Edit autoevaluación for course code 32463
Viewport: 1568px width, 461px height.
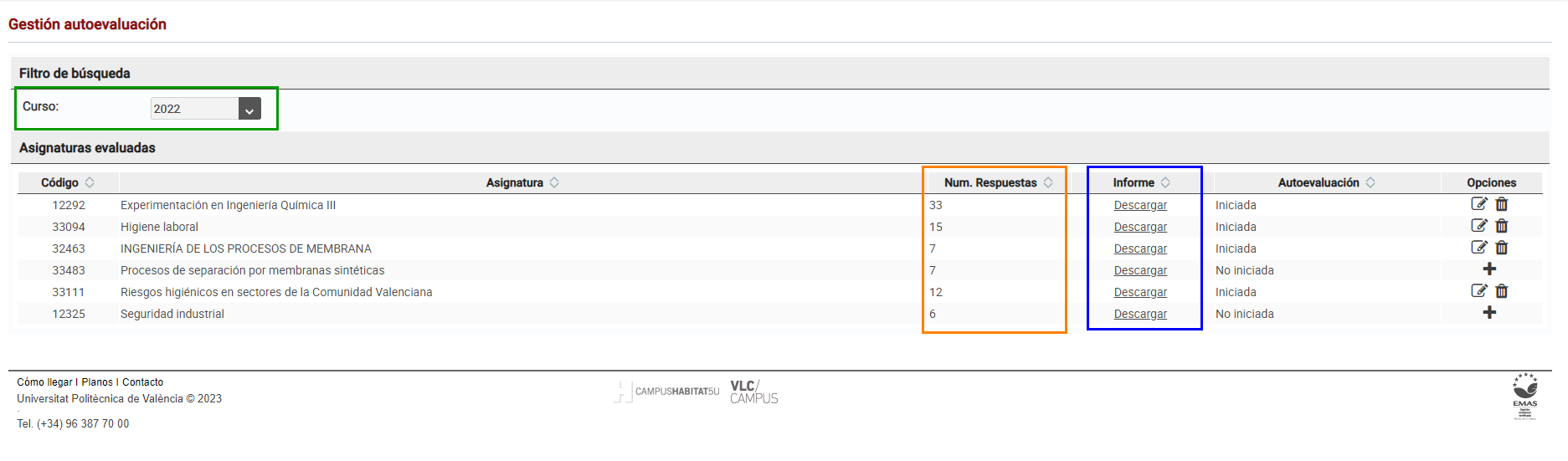(x=1478, y=248)
